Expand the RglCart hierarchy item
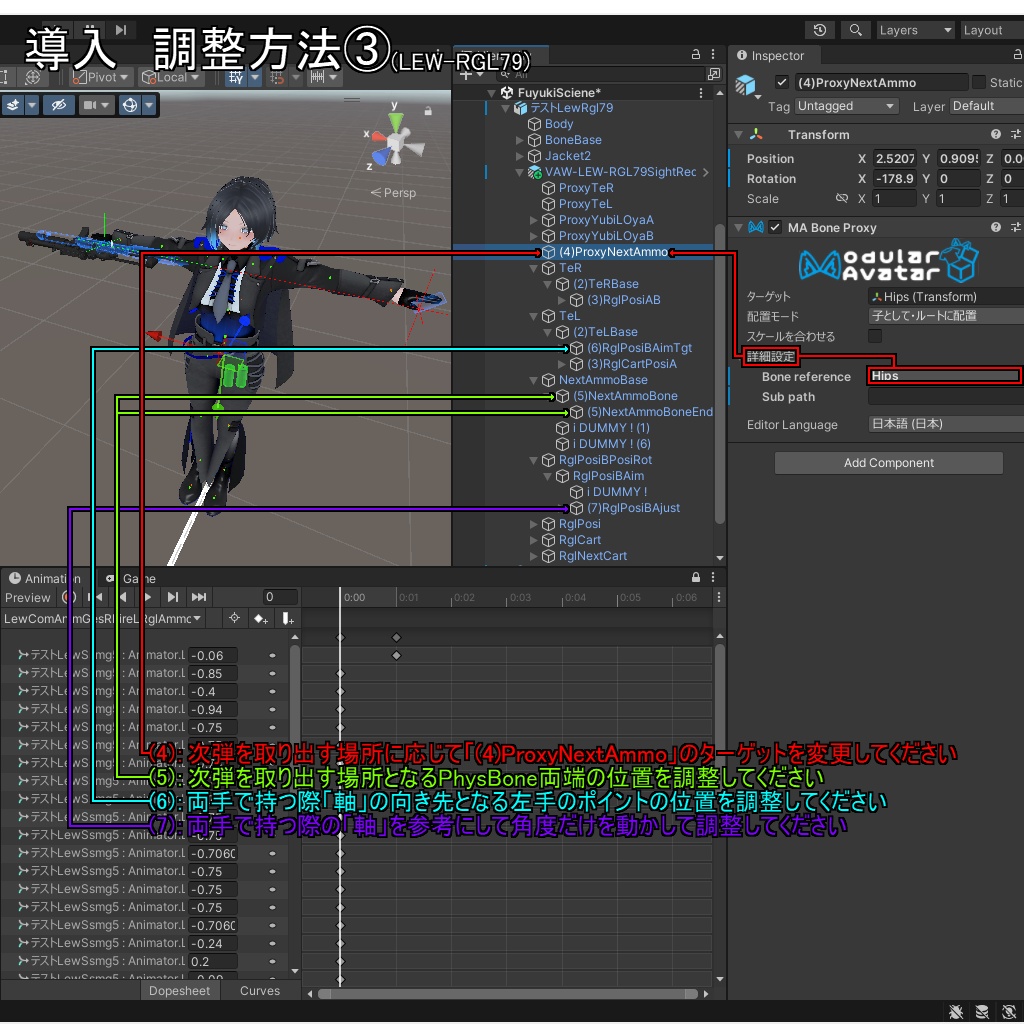This screenshot has height=1024, width=1024. click(x=534, y=540)
